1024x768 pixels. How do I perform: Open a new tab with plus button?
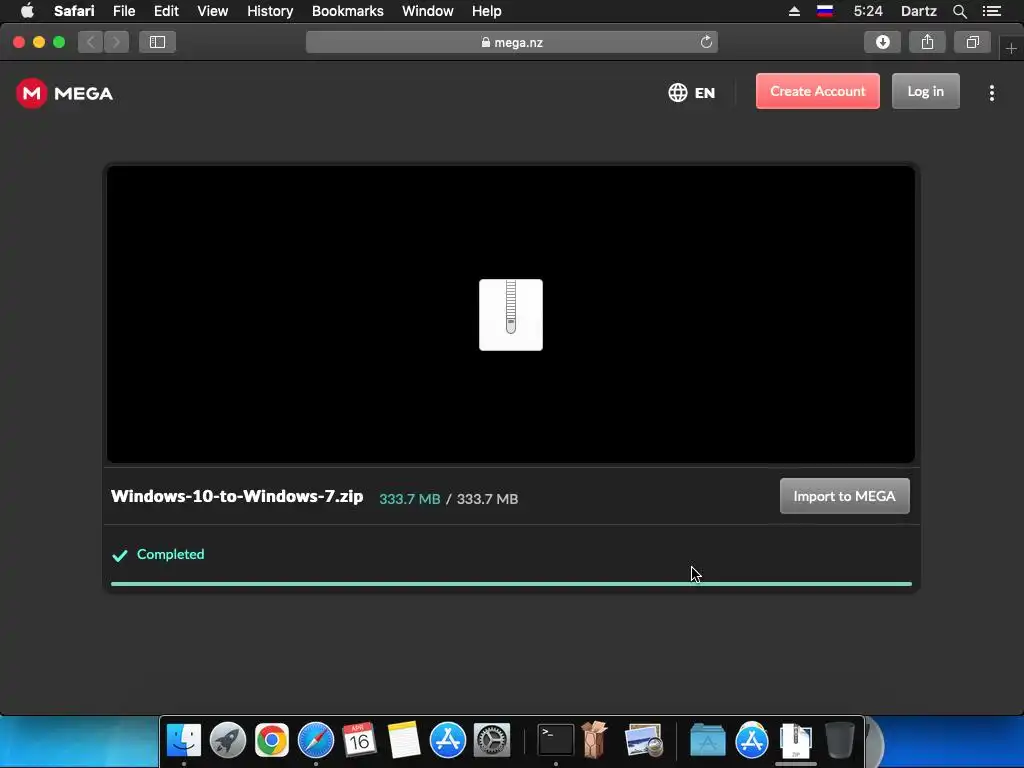pos(1011,48)
